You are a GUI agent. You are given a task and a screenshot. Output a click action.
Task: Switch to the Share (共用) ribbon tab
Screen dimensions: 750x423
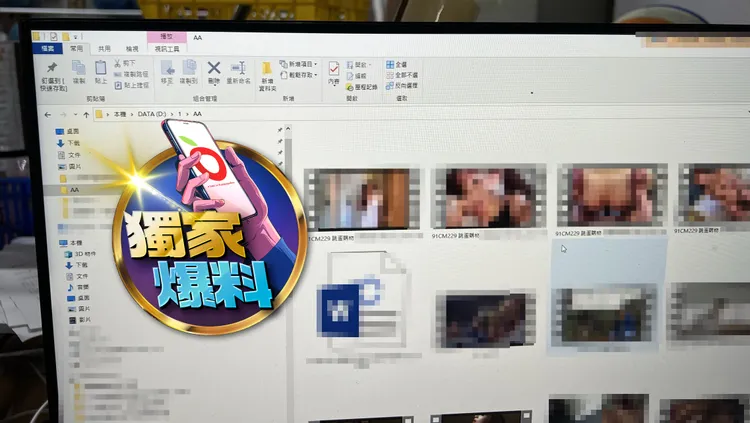point(105,49)
